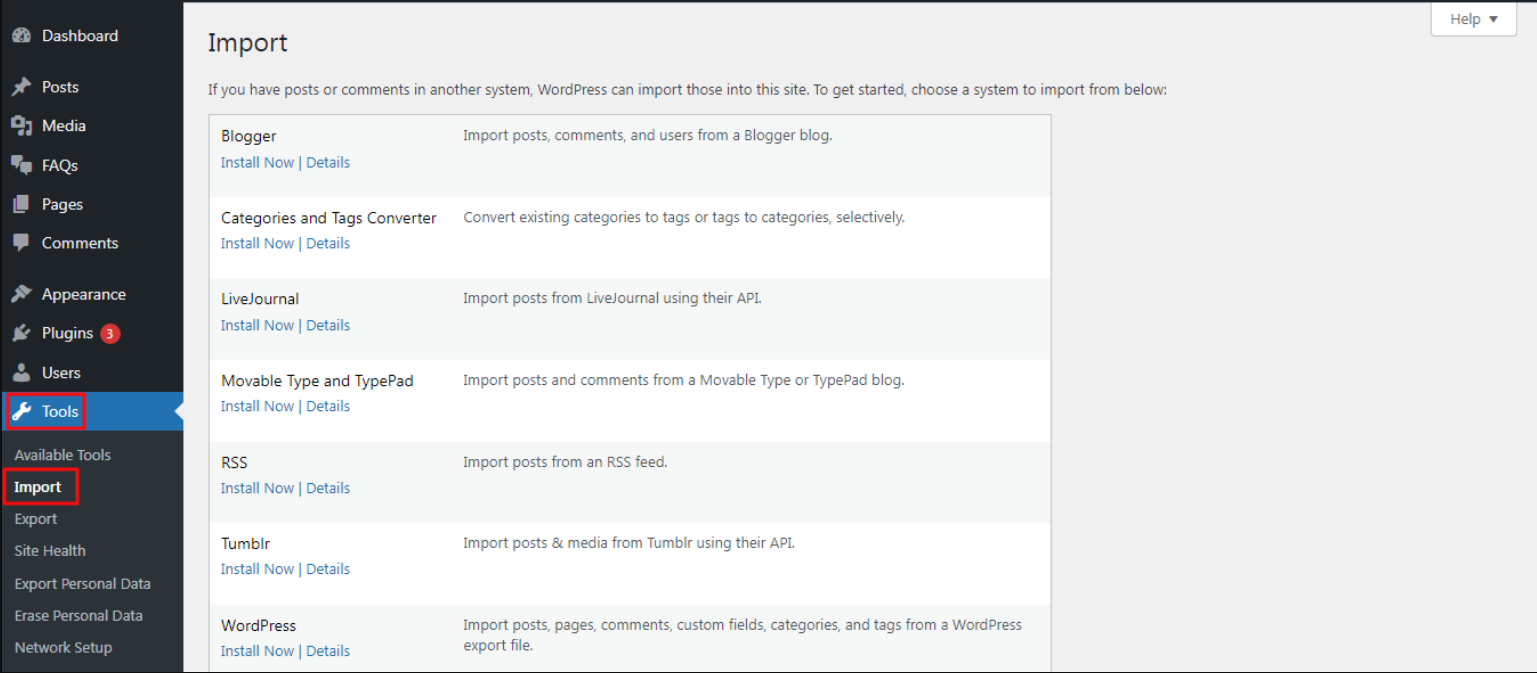Open the Export submenu item
Image resolution: width=1537 pixels, height=673 pixels.
coord(36,519)
